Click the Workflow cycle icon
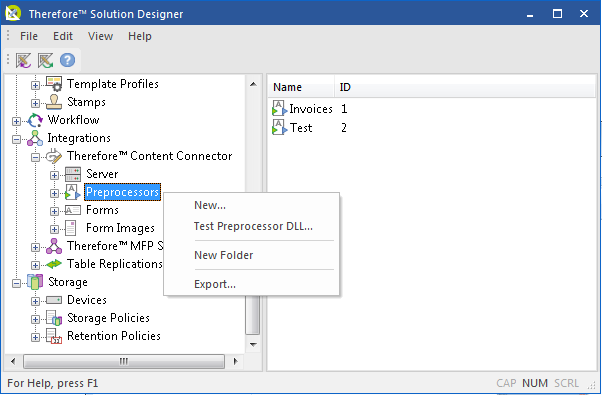The height and width of the screenshot is (395, 602). (35, 120)
